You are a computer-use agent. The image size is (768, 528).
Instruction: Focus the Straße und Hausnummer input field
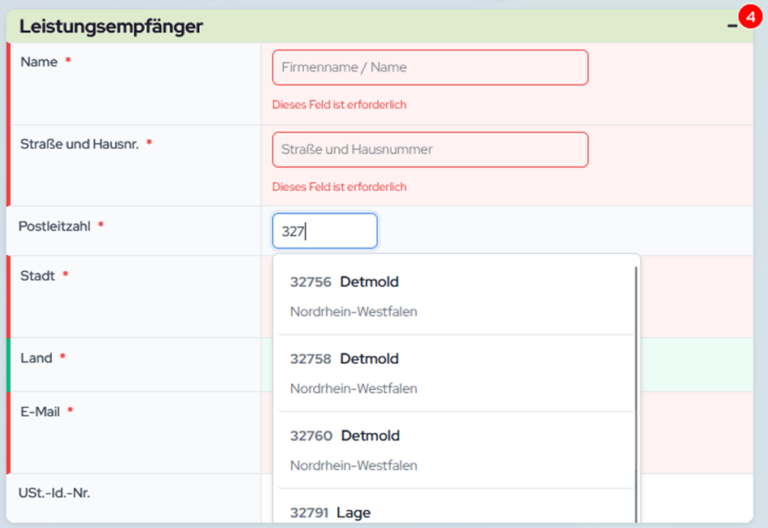[x=430, y=149]
